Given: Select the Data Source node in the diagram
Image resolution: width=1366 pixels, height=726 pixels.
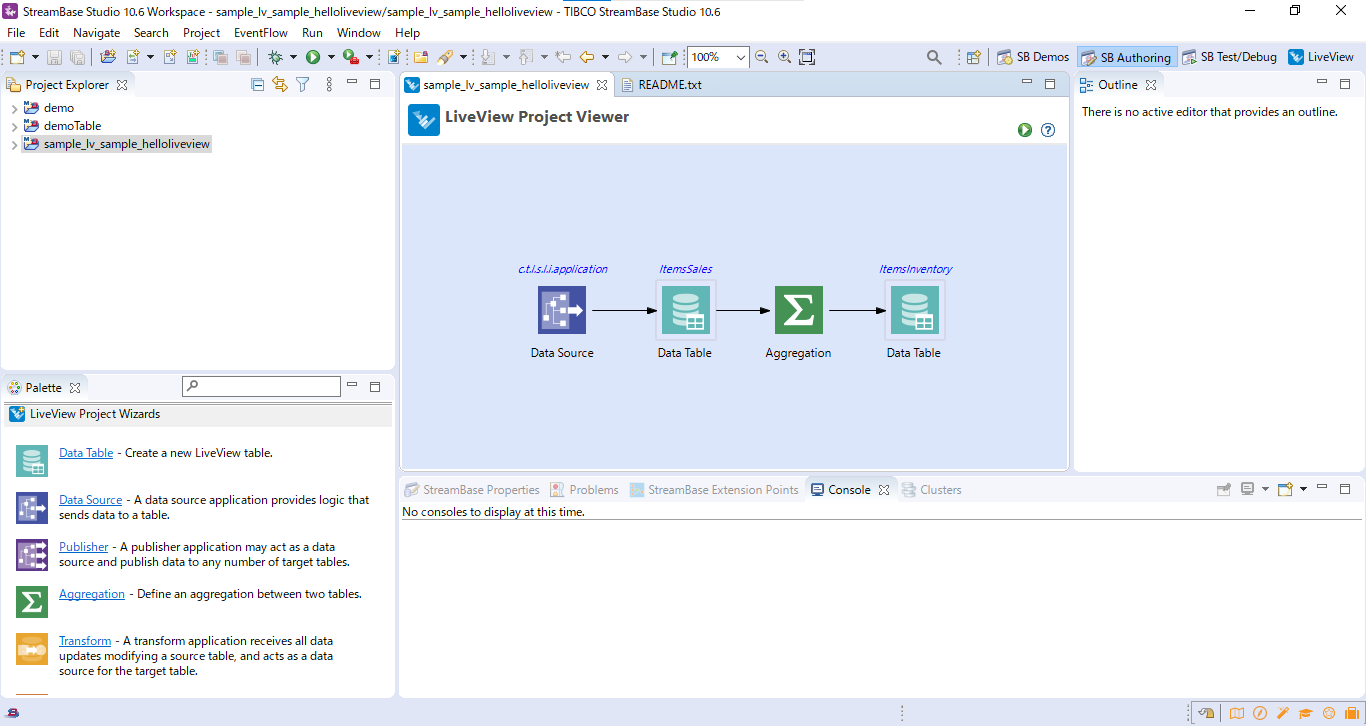Looking at the screenshot, I should pyautogui.click(x=562, y=310).
